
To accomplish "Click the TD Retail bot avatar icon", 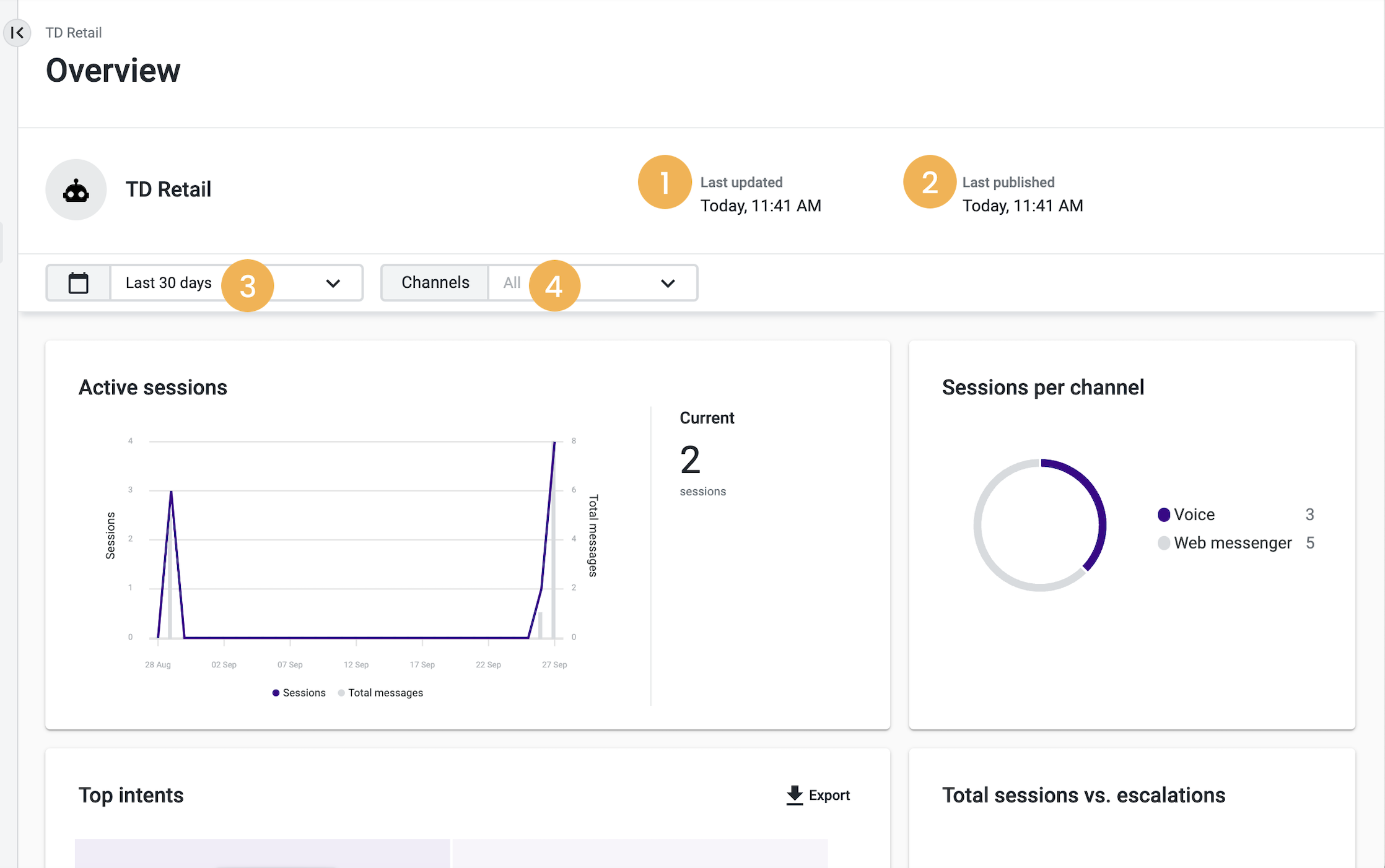I will coord(76,189).
